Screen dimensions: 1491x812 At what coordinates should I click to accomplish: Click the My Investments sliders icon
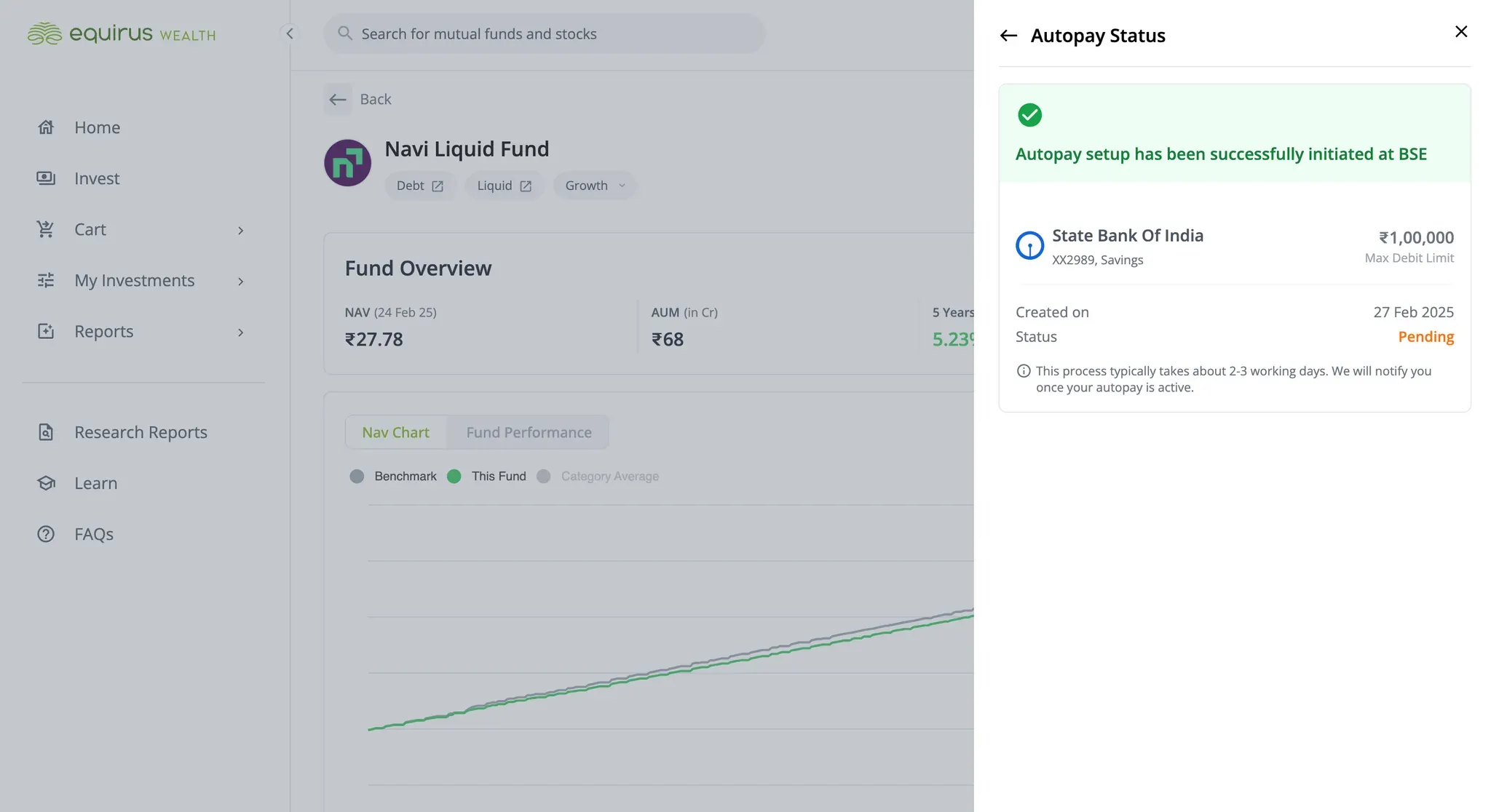point(46,280)
